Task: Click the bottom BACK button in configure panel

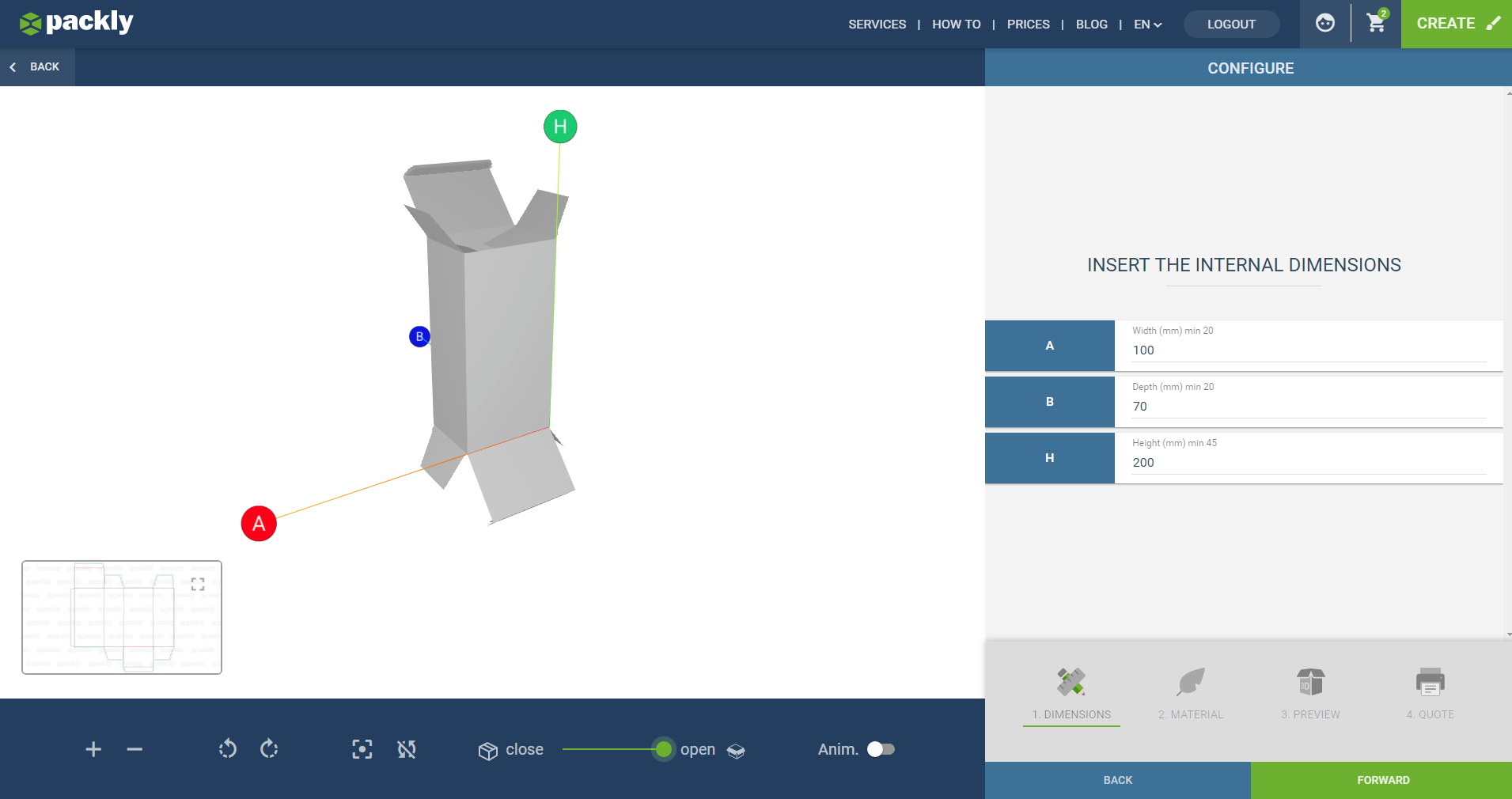Action: pyautogui.click(x=1118, y=780)
